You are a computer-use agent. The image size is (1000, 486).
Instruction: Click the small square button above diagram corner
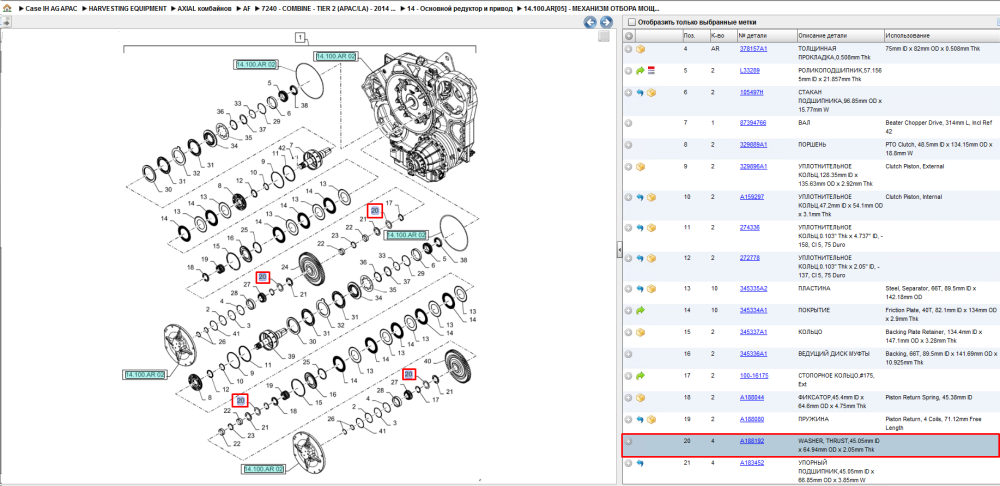[x=603, y=37]
